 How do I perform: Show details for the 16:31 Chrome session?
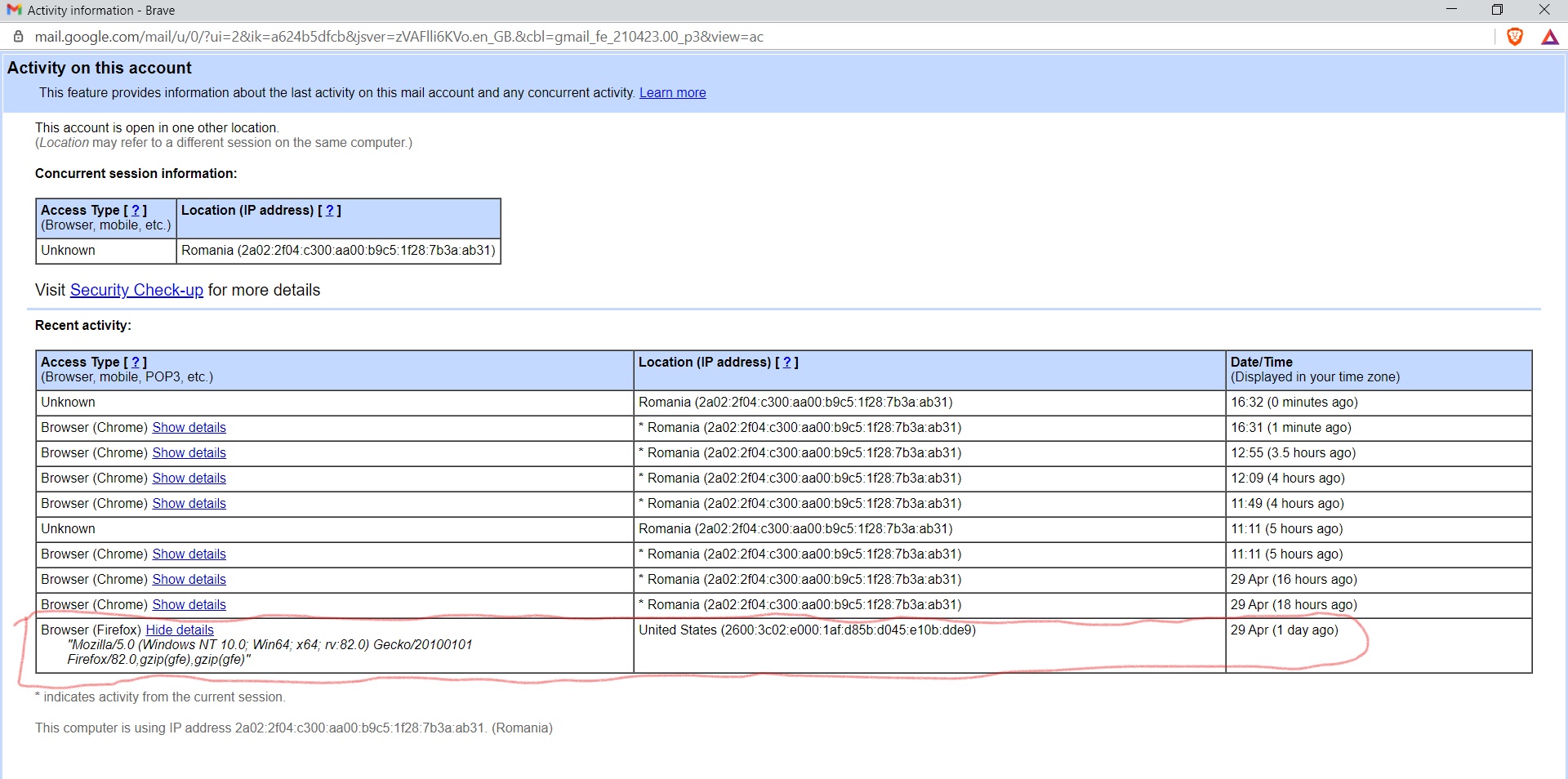pos(189,428)
